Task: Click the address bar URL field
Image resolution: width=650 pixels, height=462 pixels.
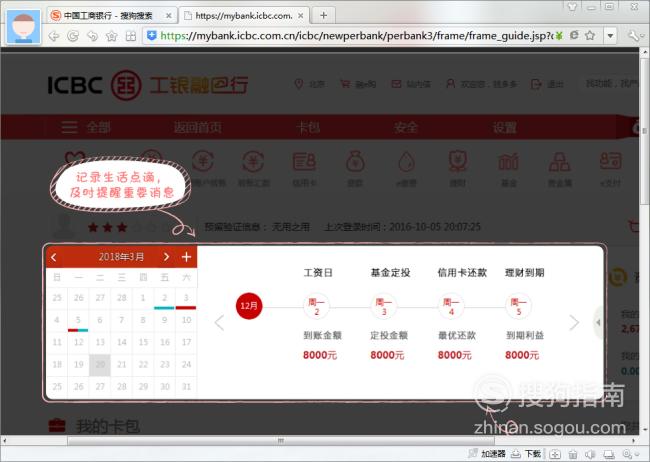Action: point(357,36)
